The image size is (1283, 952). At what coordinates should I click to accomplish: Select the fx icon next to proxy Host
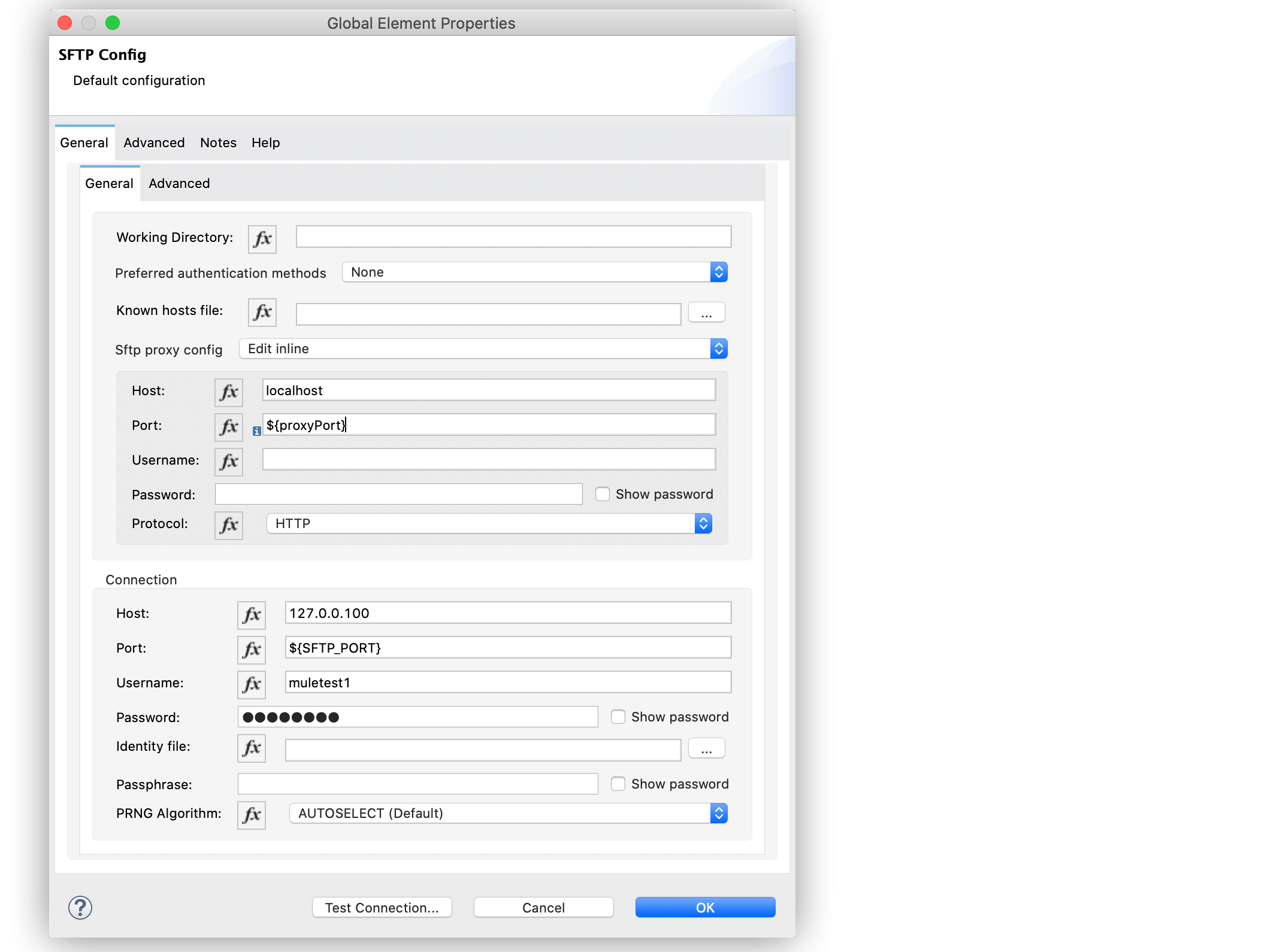[x=228, y=392]
